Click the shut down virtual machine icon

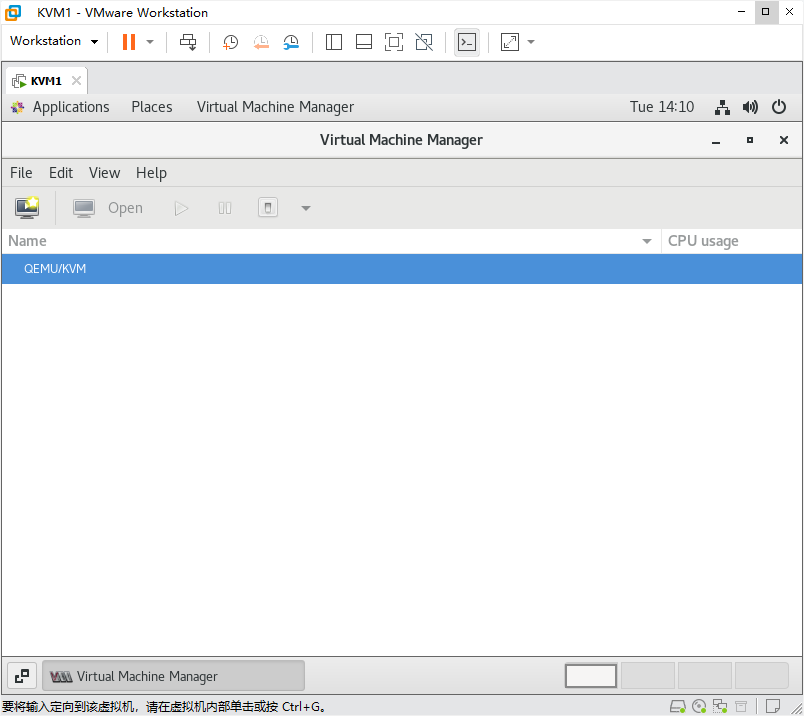268,208
